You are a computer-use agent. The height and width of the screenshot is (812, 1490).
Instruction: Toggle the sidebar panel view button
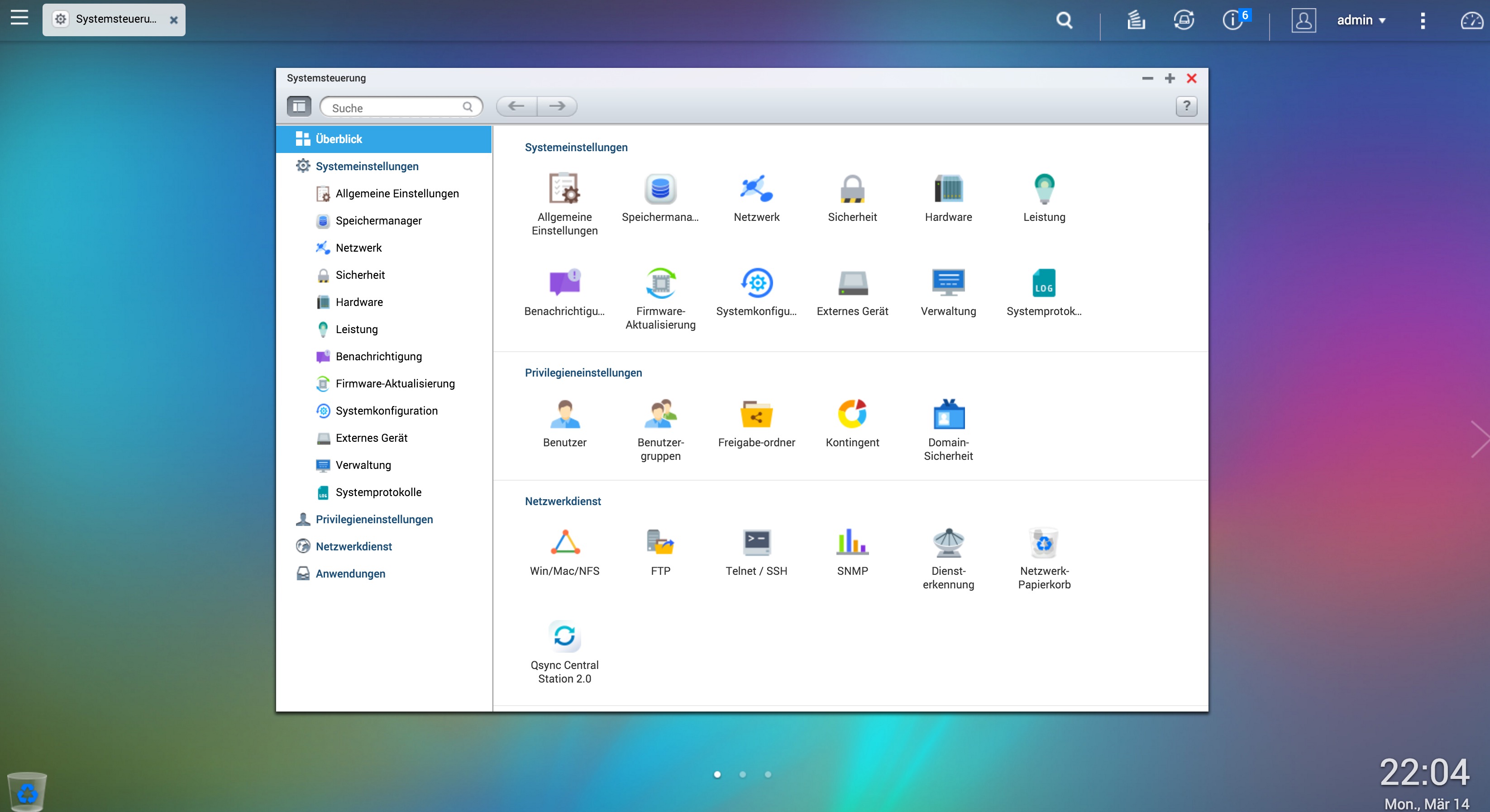(x=299, y=106)
